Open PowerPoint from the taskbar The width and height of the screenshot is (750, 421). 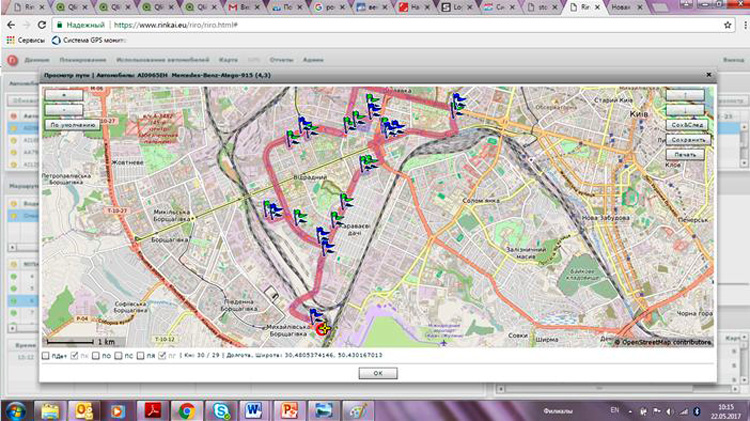[287, 409]
